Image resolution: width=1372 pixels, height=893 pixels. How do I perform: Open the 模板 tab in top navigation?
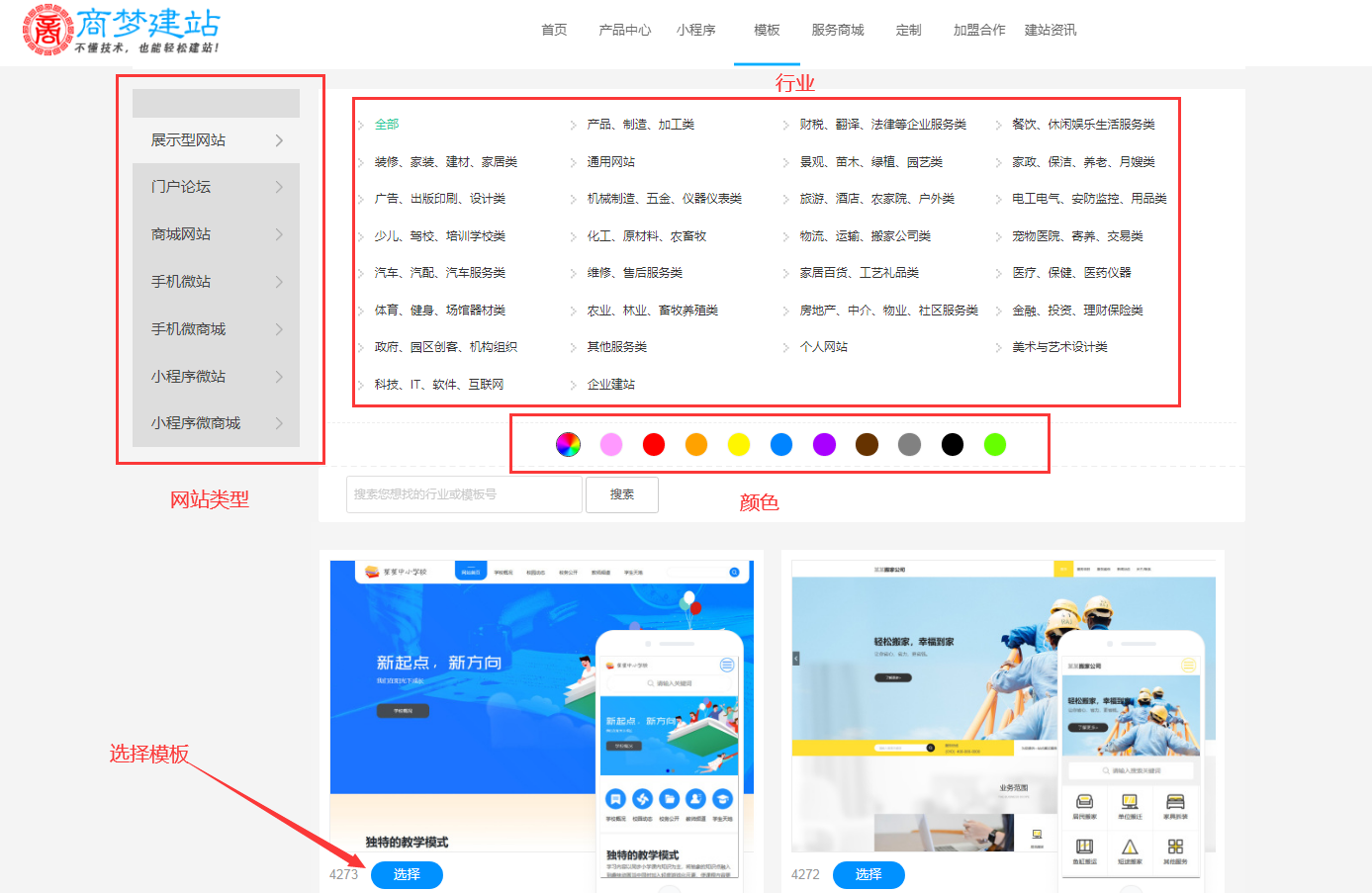tap(767, 30)
